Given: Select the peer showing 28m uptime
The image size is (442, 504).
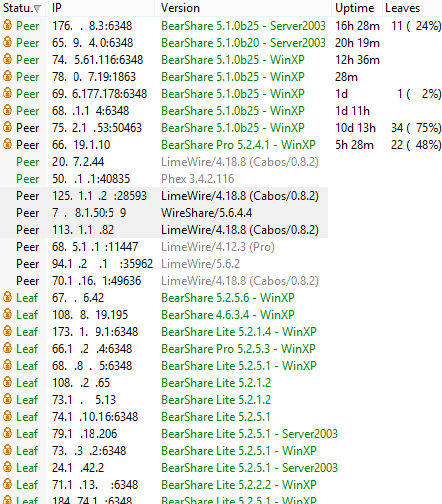Looking at the screenshot, I should pos(221,77).
